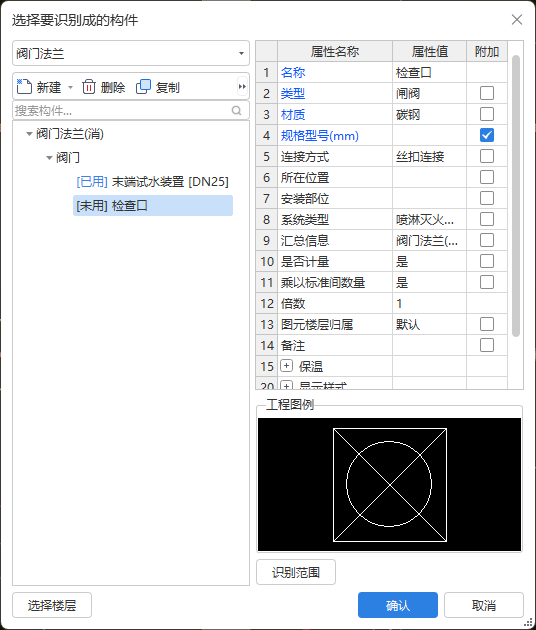Click the 是否计量 value 是

[x=429, y=261]
